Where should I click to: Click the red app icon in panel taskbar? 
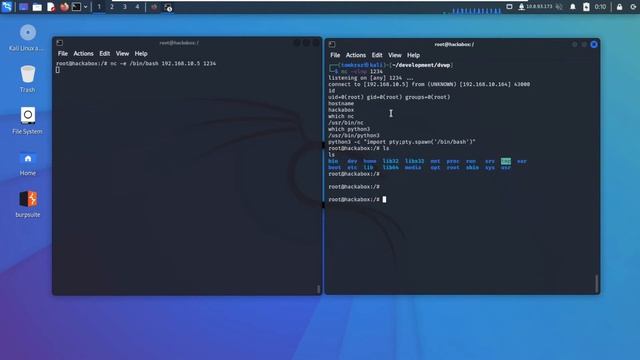click(x=154, y=7)
